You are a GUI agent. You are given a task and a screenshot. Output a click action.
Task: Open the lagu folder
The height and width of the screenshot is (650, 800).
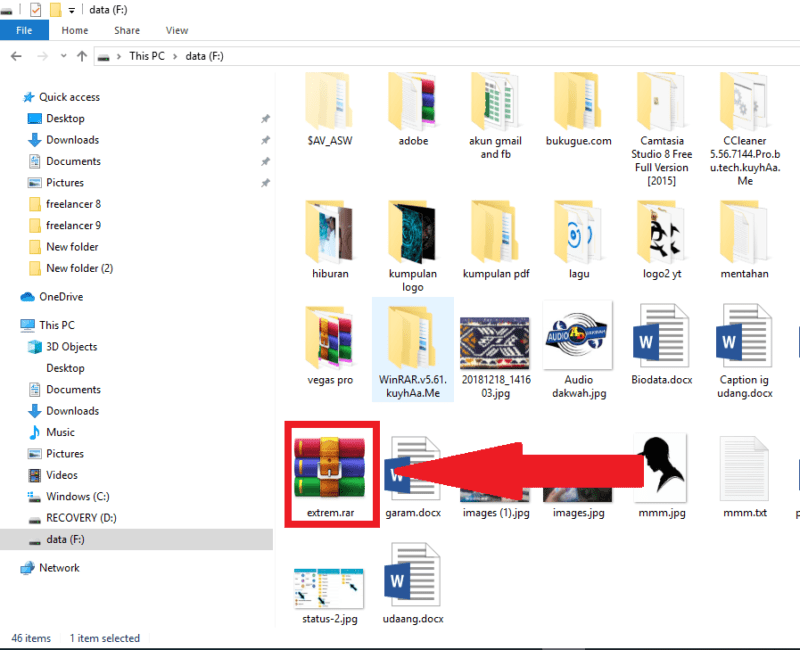point(579,240)
